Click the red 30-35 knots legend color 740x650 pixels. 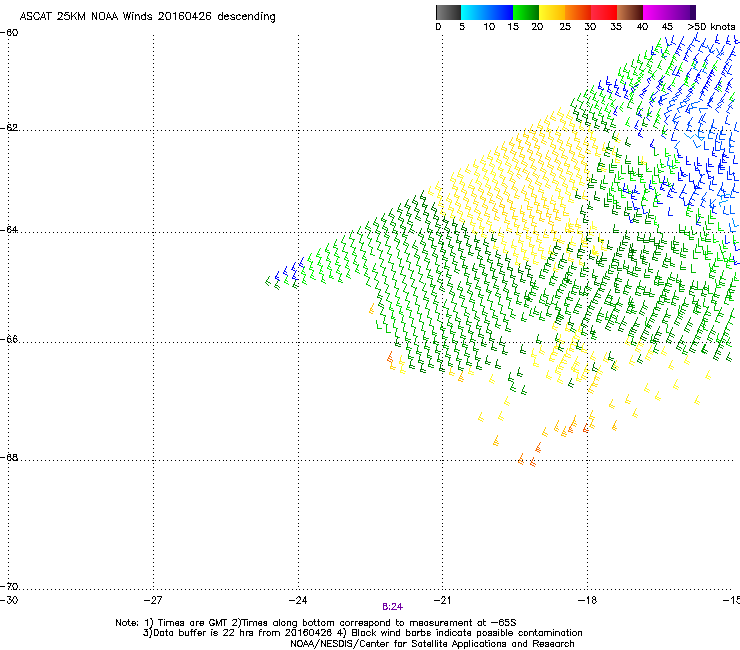point(604,12)
